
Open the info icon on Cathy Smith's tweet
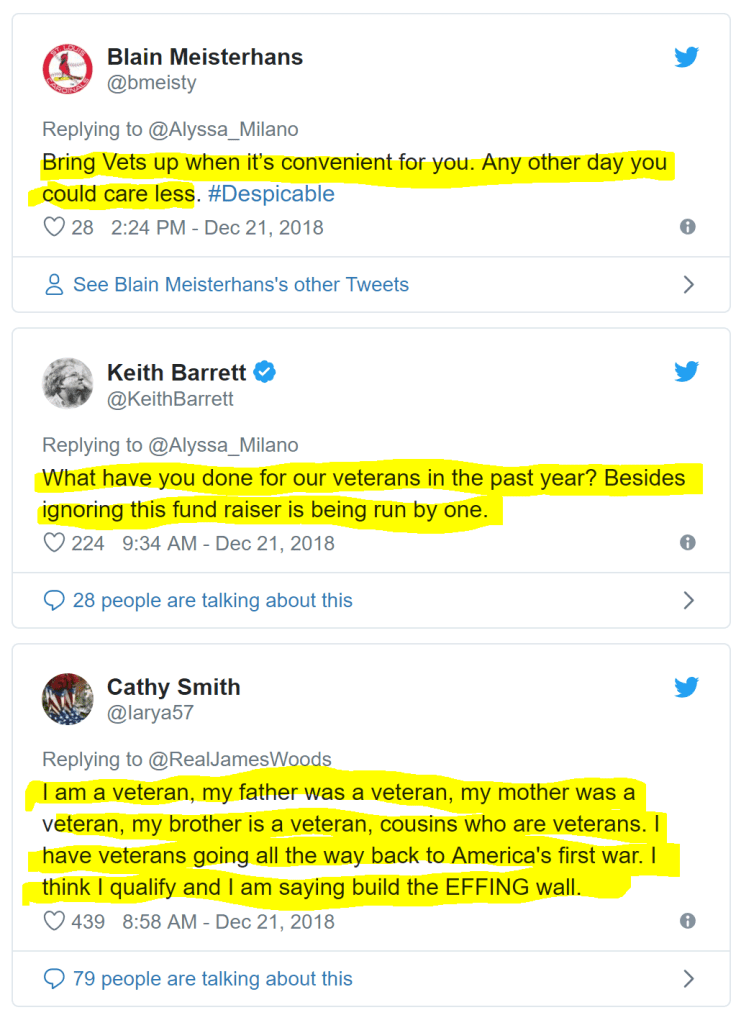pos(687,921)
